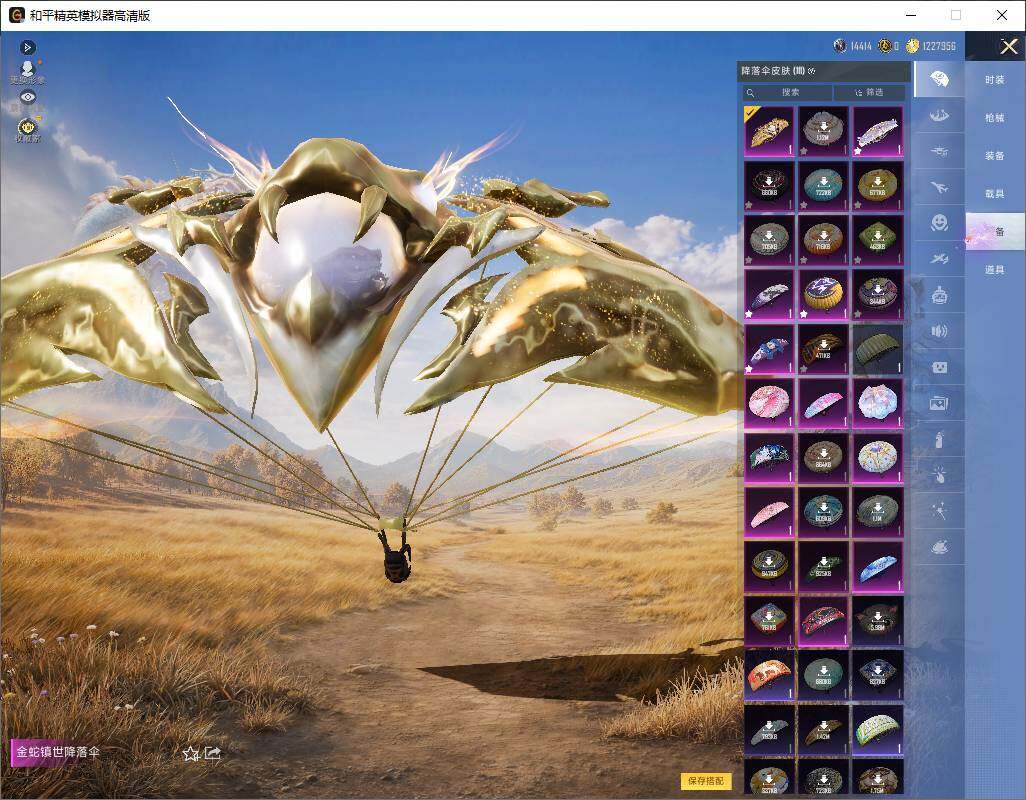This screenshot has height=800, width=1026.
Task: Open the magic wand sparkle category
Action: click(x=939, y=511)
